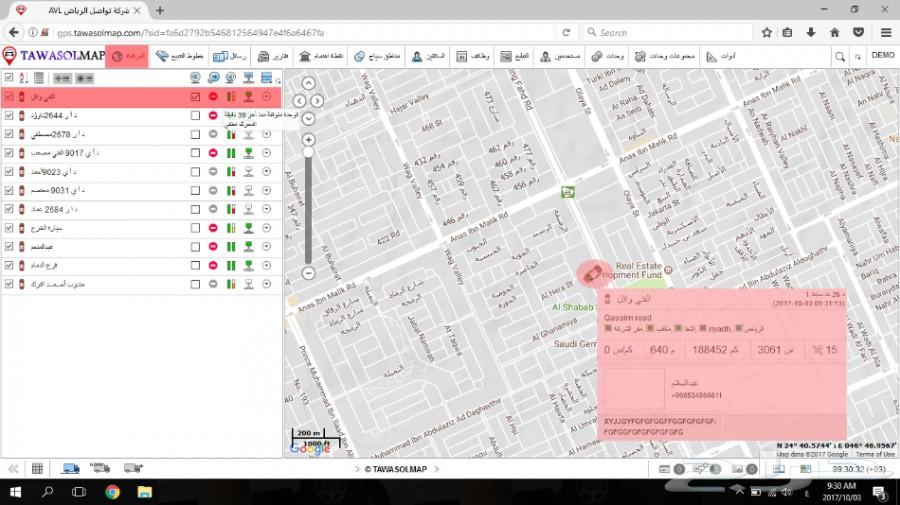900x505 pixels.
Task: Click the webcam-like column header icon
Action: click(x=195, y=77)
